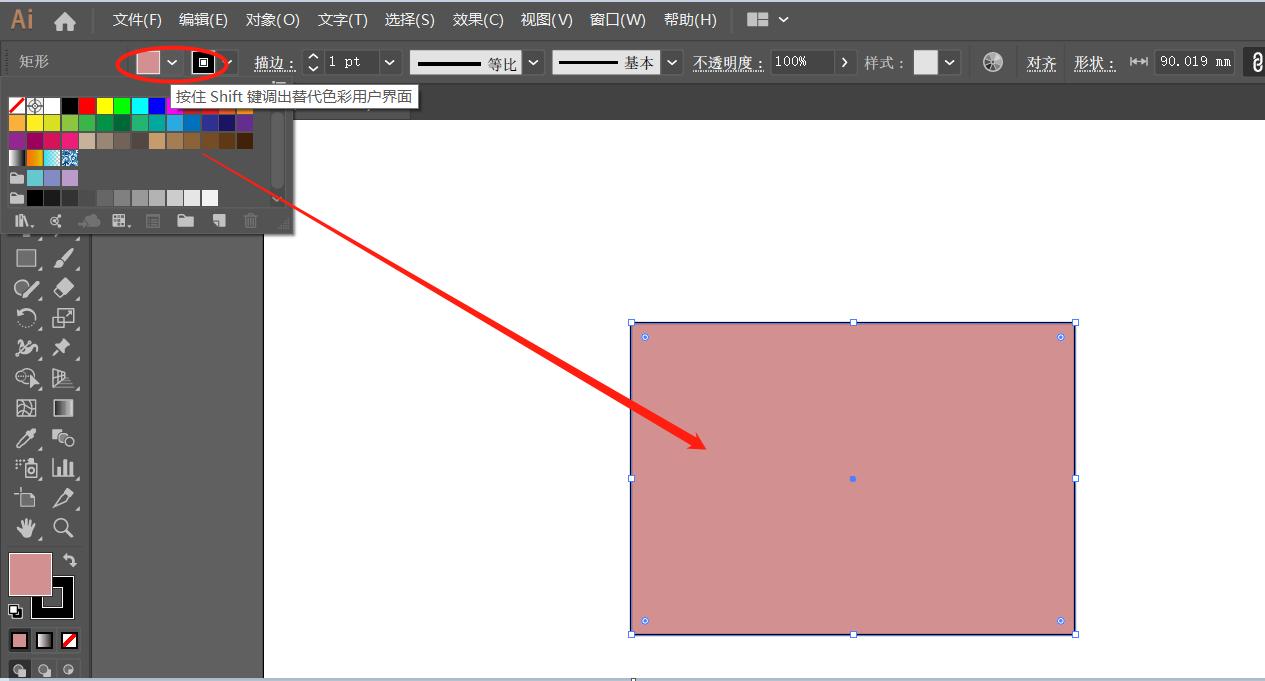Select the Scale tool
This screenshot has width=1265, height=681.
pos(63,318)
